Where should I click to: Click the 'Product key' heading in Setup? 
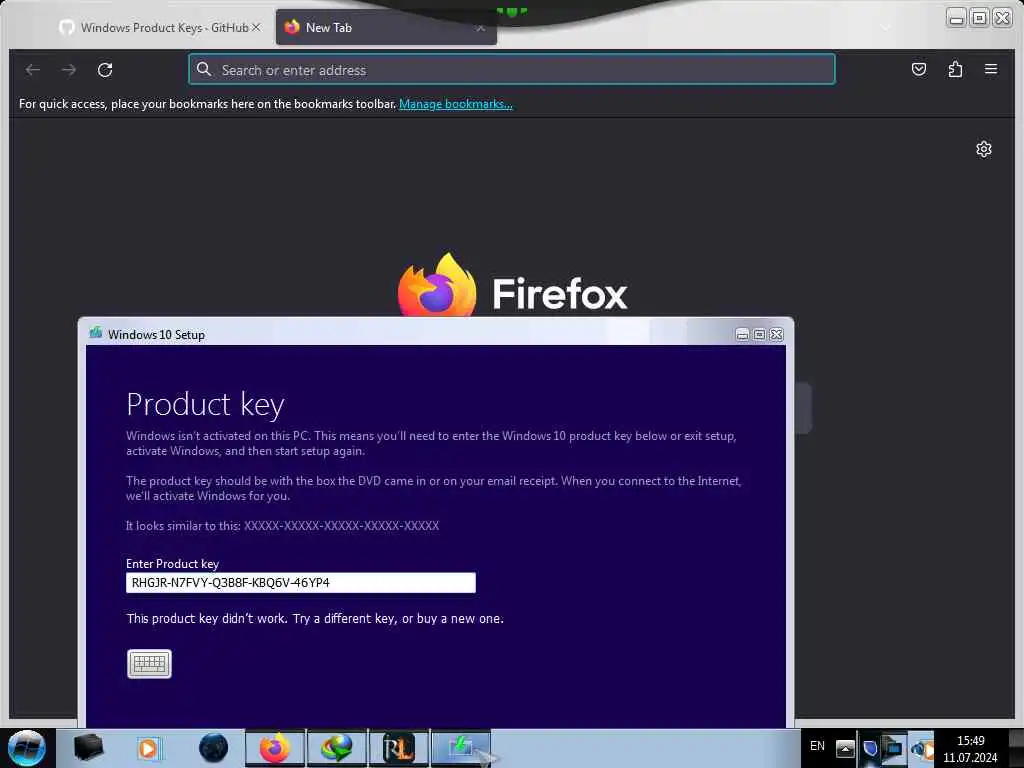click(x=205, y=404)
